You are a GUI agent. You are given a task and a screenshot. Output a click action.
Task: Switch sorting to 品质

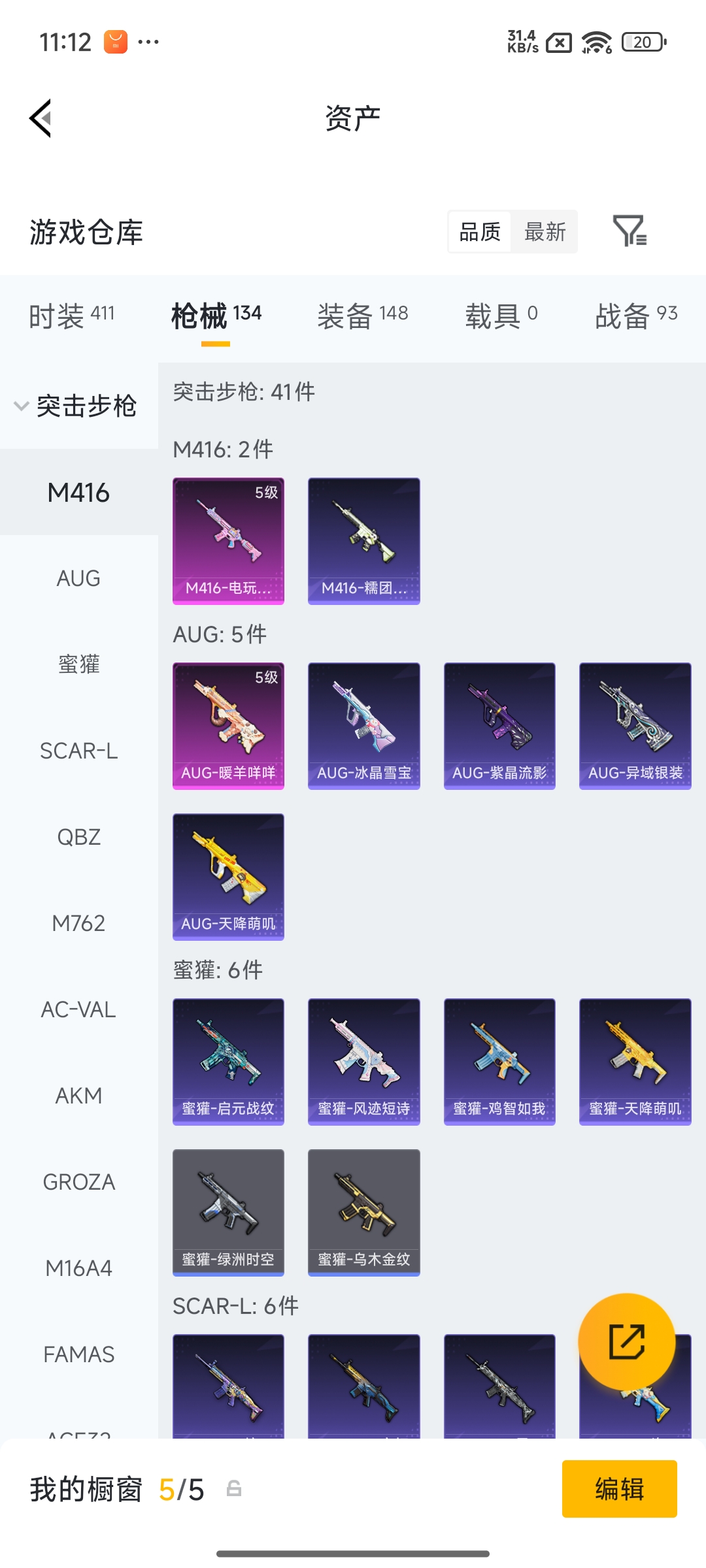click(x=480, y=231)
